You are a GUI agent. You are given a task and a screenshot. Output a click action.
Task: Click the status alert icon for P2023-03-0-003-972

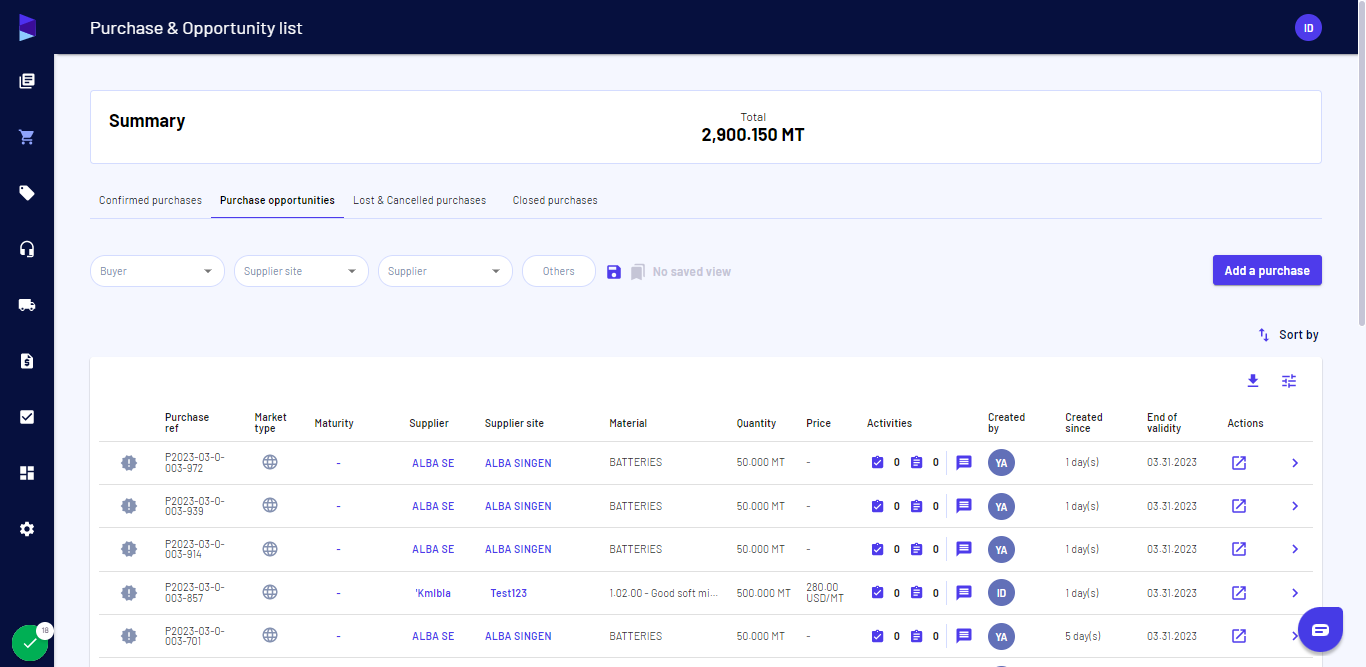click(129, 463)
